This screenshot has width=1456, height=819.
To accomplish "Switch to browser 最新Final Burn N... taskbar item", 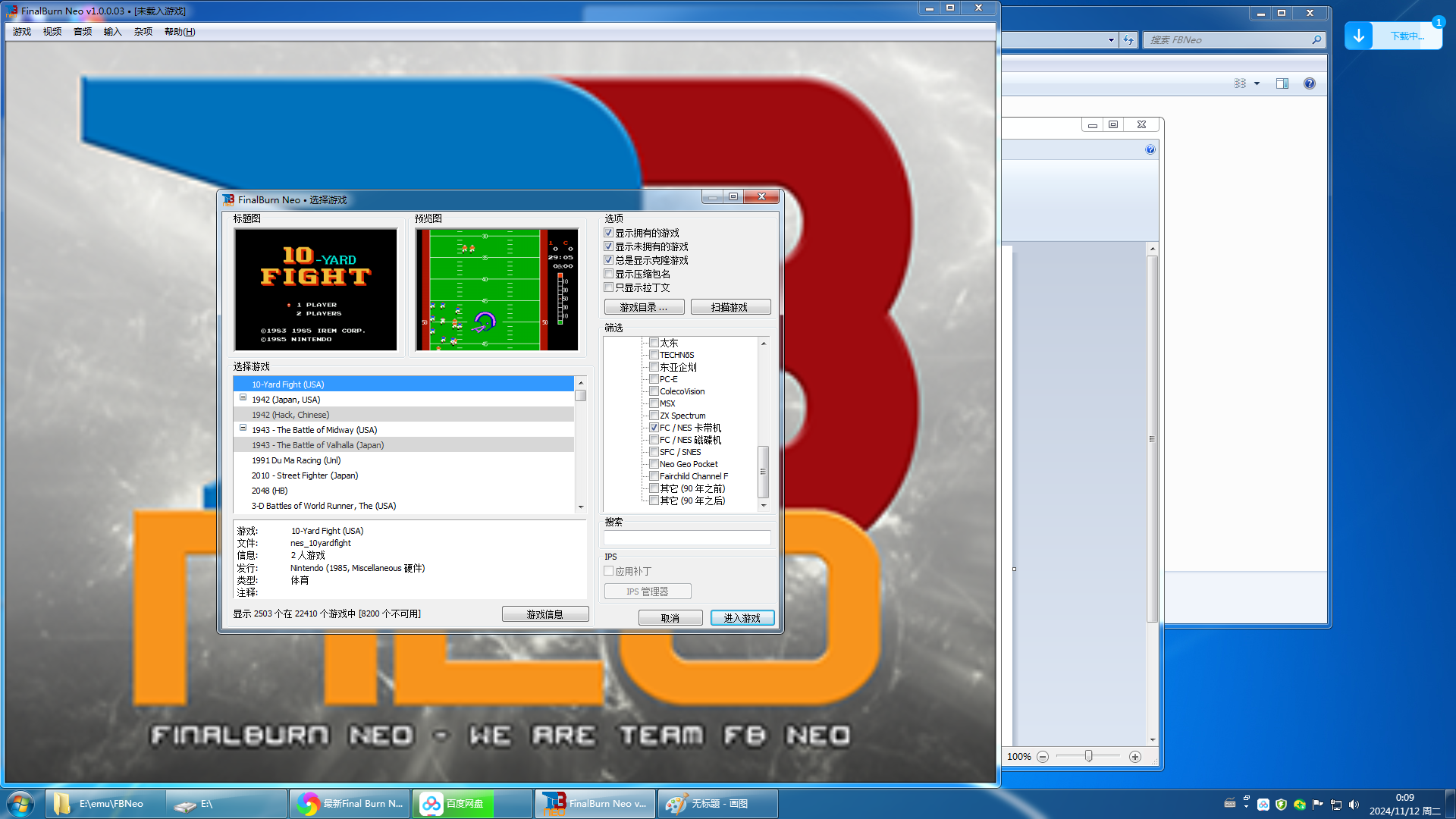I will click(350, 804).
